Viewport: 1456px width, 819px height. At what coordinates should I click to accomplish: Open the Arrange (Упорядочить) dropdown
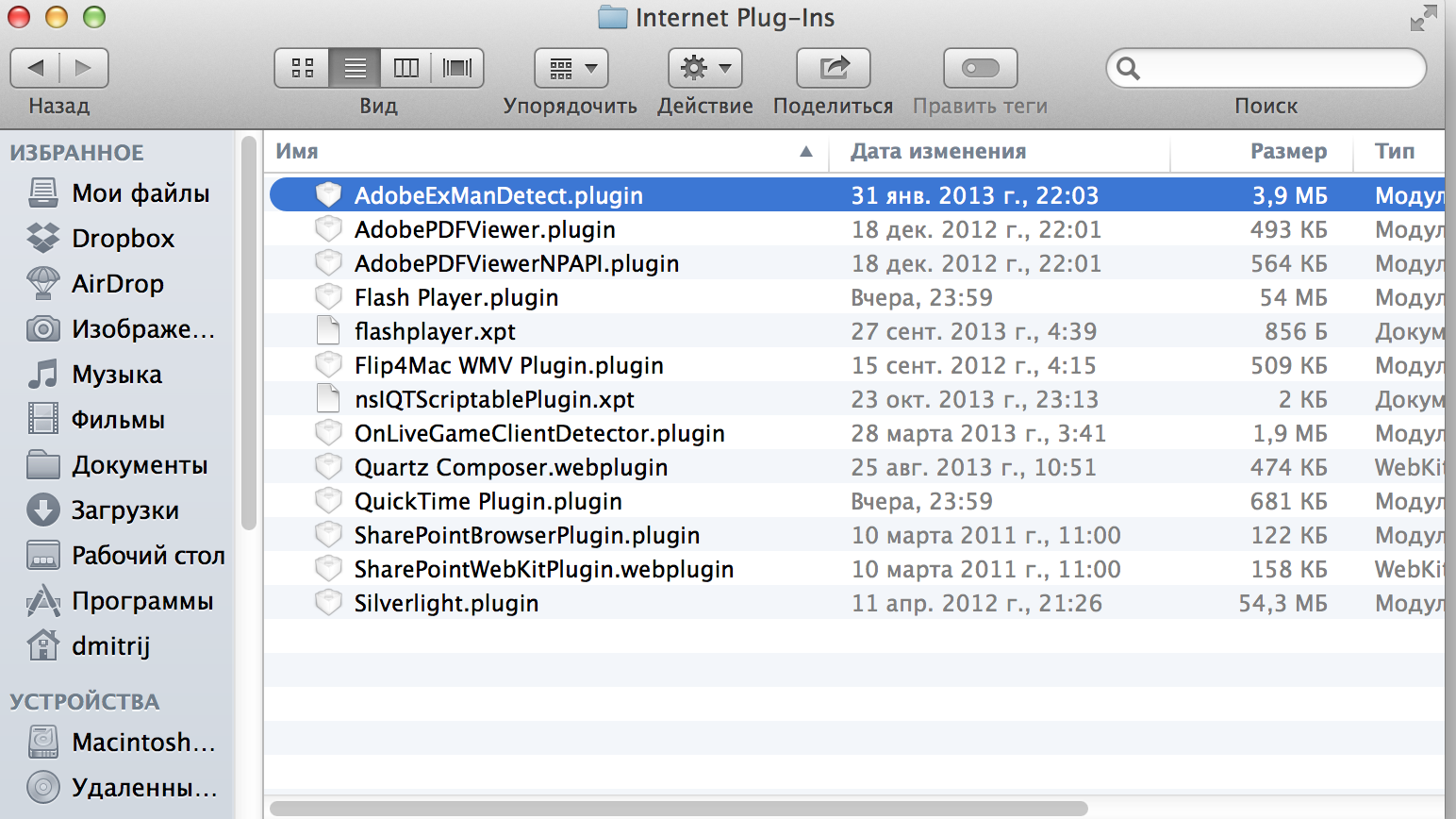pyautogui.click(x=571, y=68)
